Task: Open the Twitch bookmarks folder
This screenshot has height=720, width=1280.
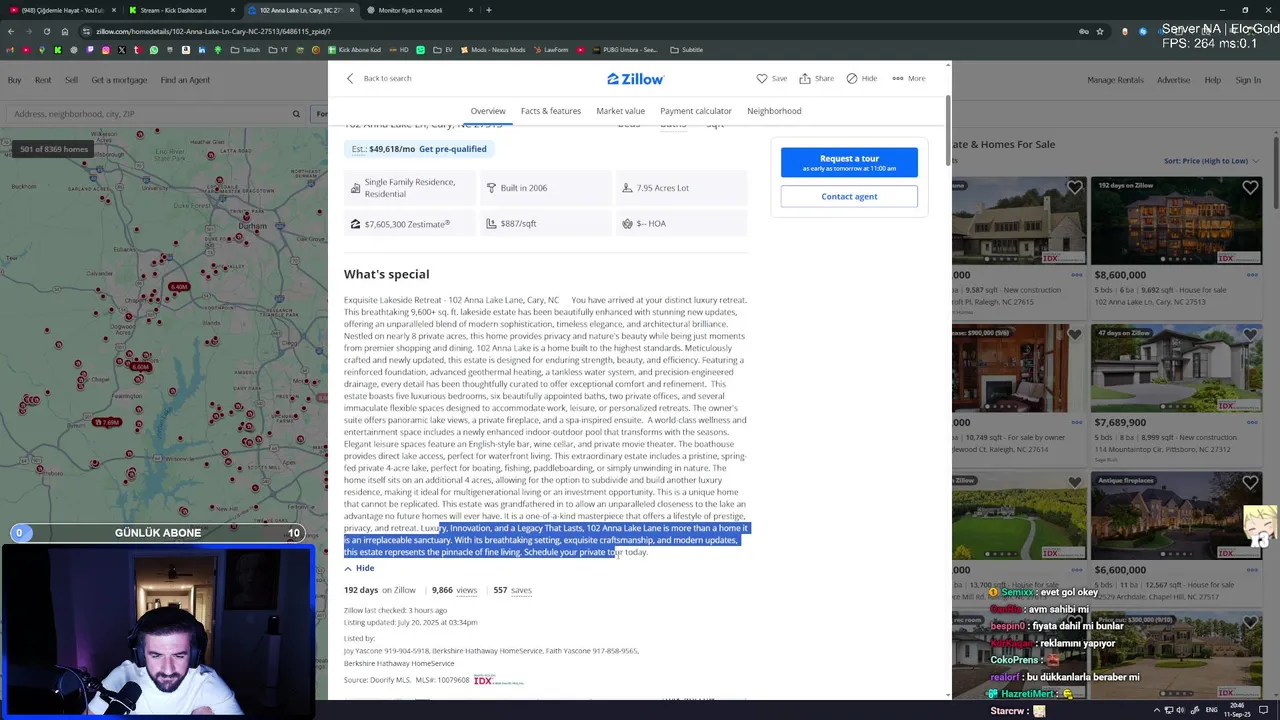Action: [245, 50]
